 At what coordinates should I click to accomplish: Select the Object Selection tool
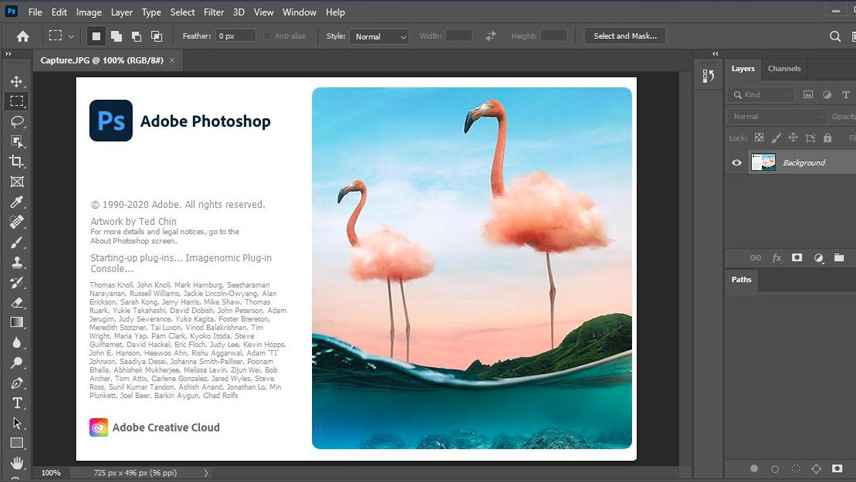click(x=16, y=141)
